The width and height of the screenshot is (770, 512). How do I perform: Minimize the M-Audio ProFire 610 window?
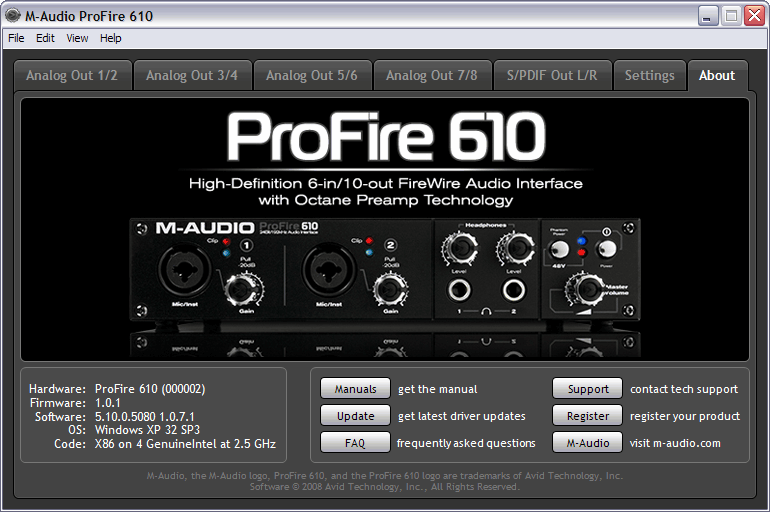[x=708, y=16]
